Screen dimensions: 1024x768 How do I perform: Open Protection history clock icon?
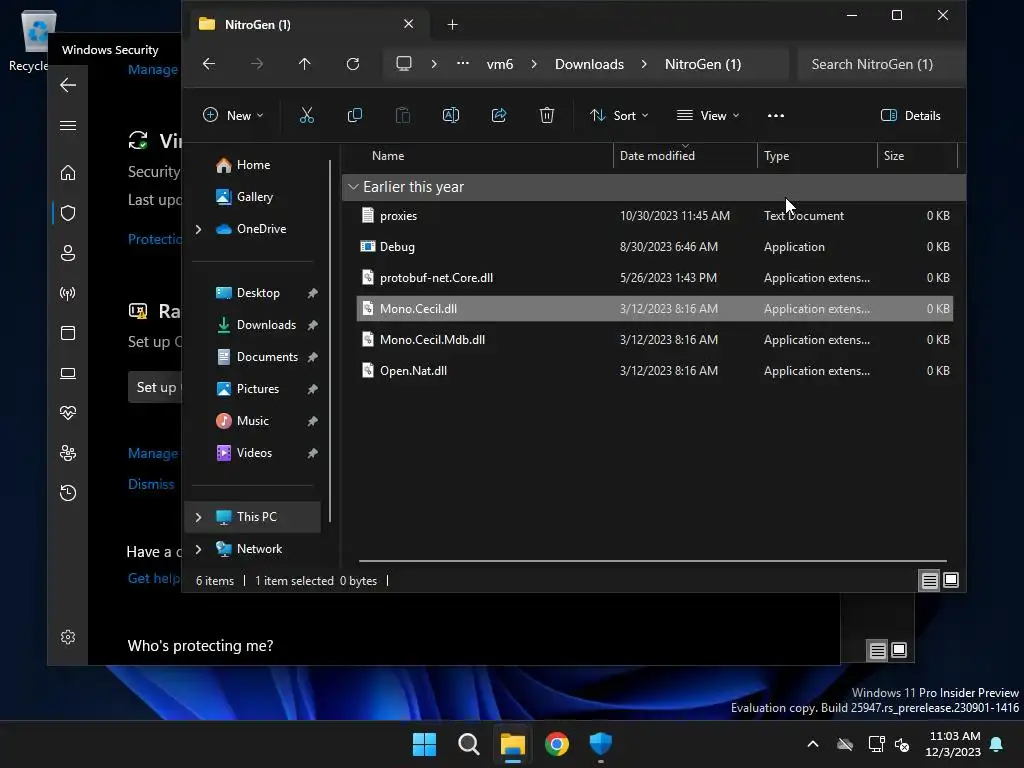coord(68,492)
